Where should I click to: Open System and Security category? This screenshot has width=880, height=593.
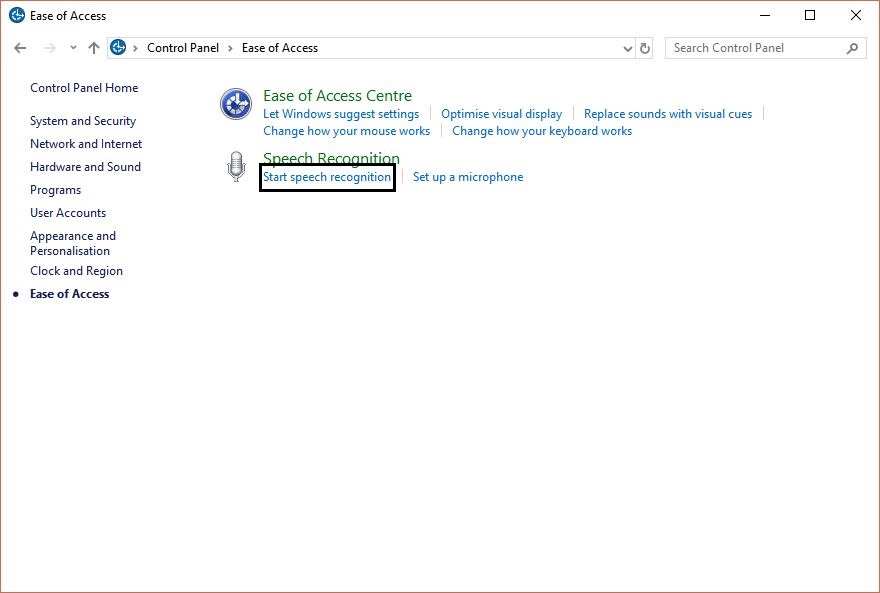(83, 121)
